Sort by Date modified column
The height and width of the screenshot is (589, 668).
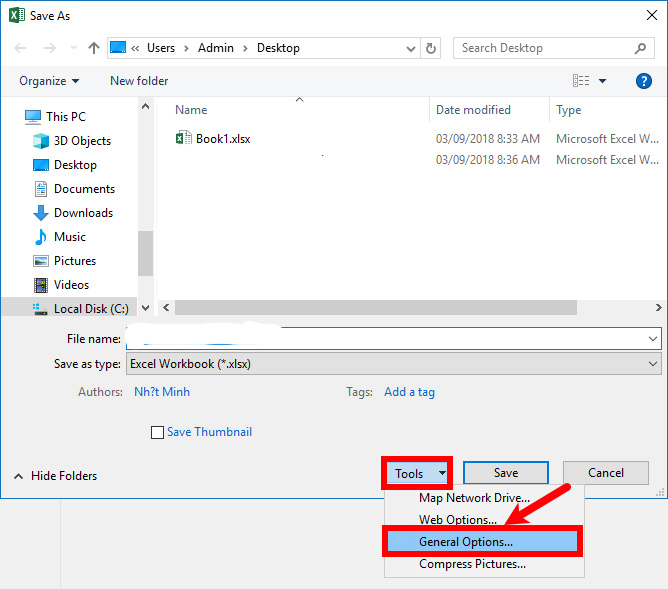(473, 110)
